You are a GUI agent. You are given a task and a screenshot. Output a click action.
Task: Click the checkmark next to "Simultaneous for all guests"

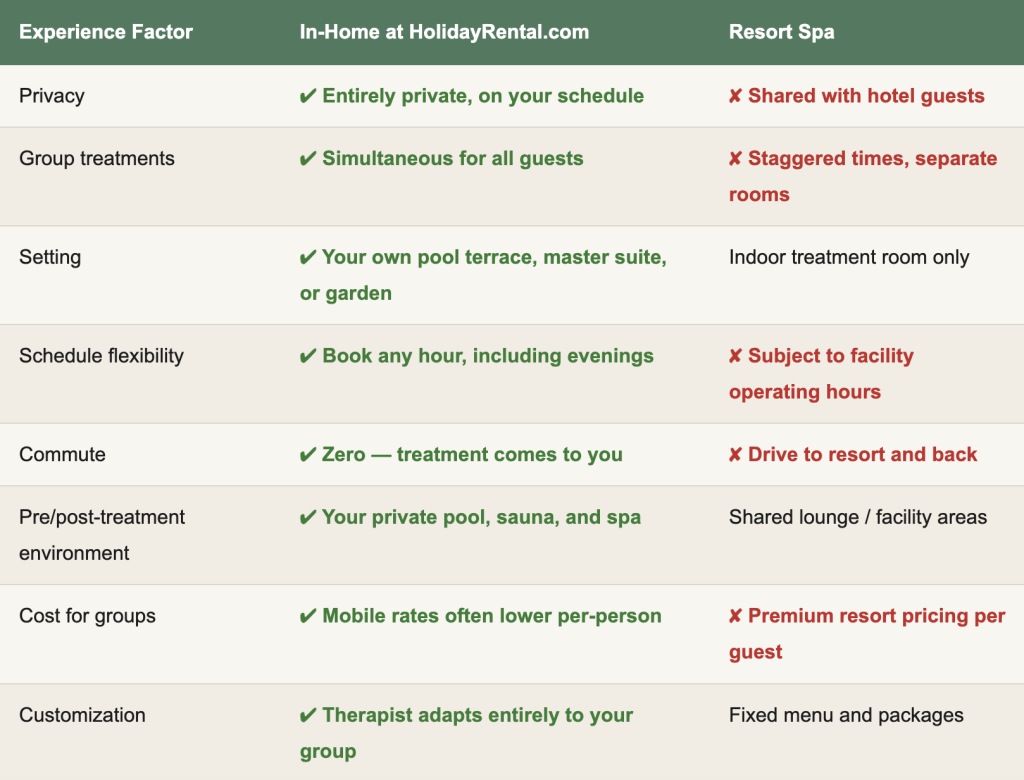point(308,158)
